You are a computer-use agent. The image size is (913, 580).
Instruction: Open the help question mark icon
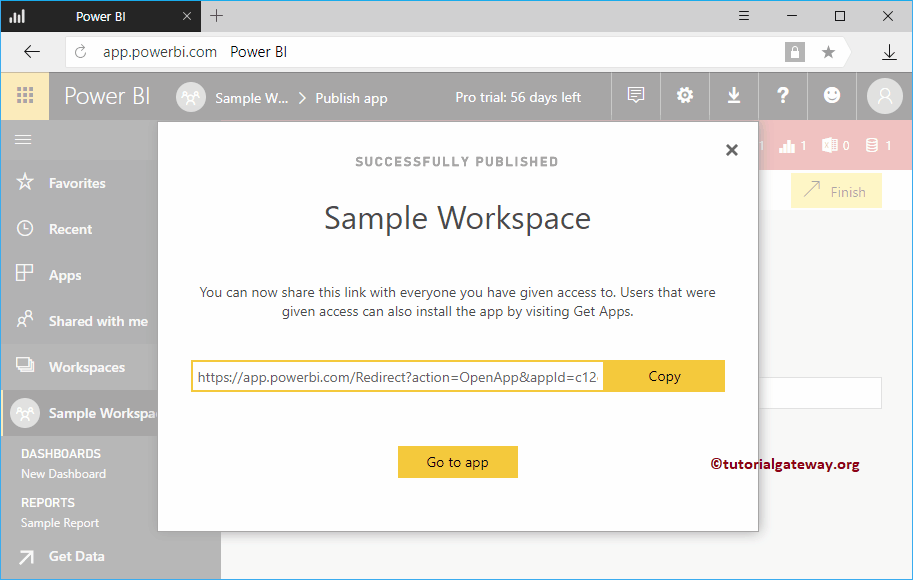click(x=783, y=96)
